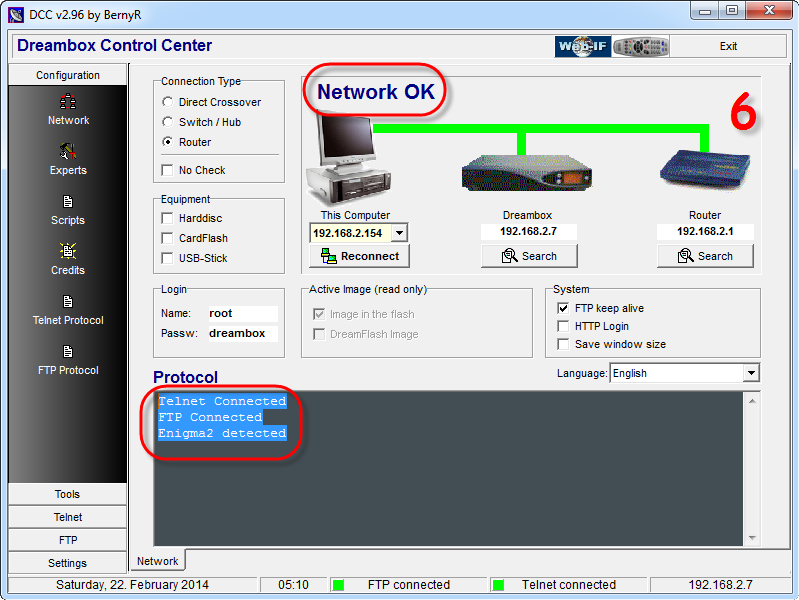Image resolution: width=799 pixels, height=600 pixels.
Task: Open the Experts sidebar icon
Action: (68, 151)
